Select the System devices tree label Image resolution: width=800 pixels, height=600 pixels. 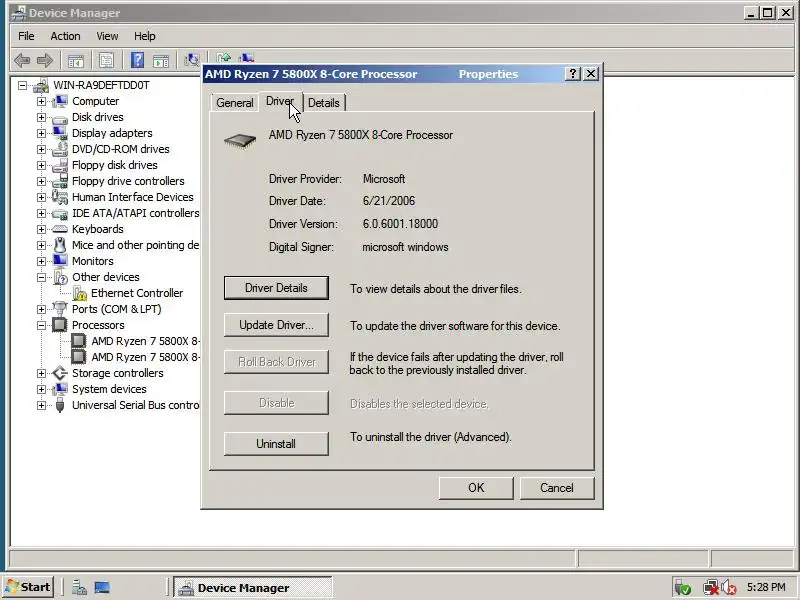pos(109,389)
